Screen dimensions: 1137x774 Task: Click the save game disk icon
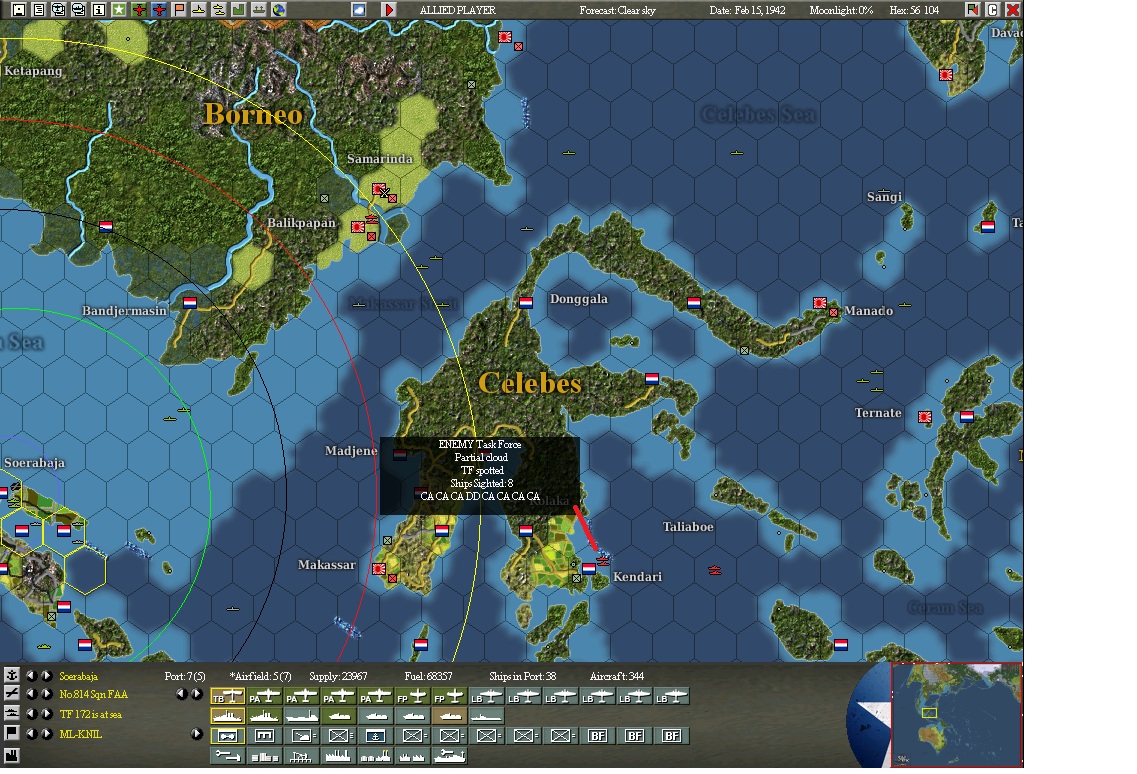coord(19,9)
